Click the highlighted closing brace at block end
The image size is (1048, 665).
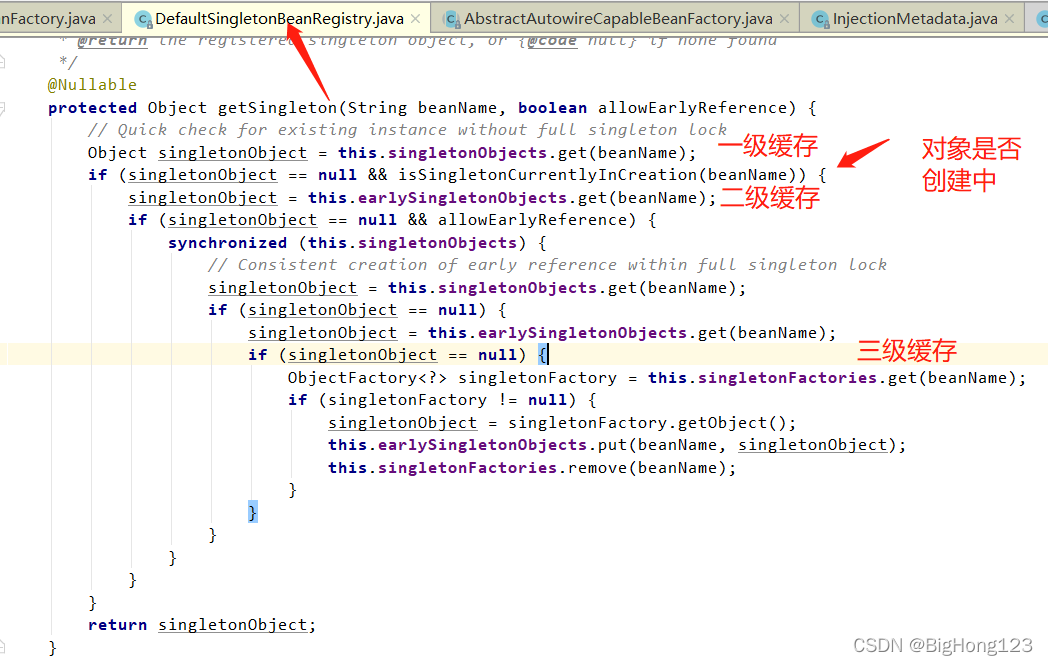[253, 512]
